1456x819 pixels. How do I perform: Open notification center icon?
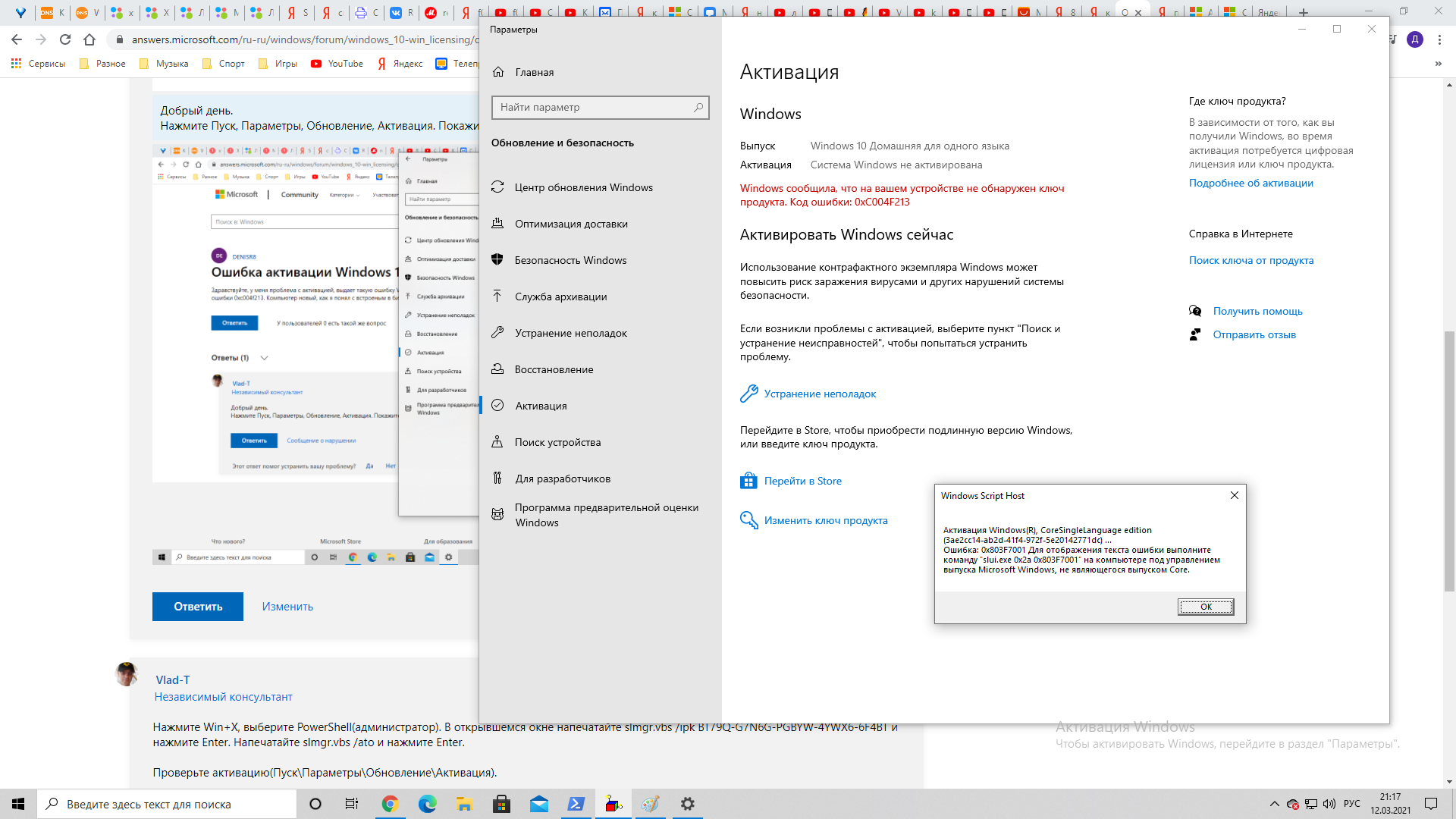[x=1431, y=804]
